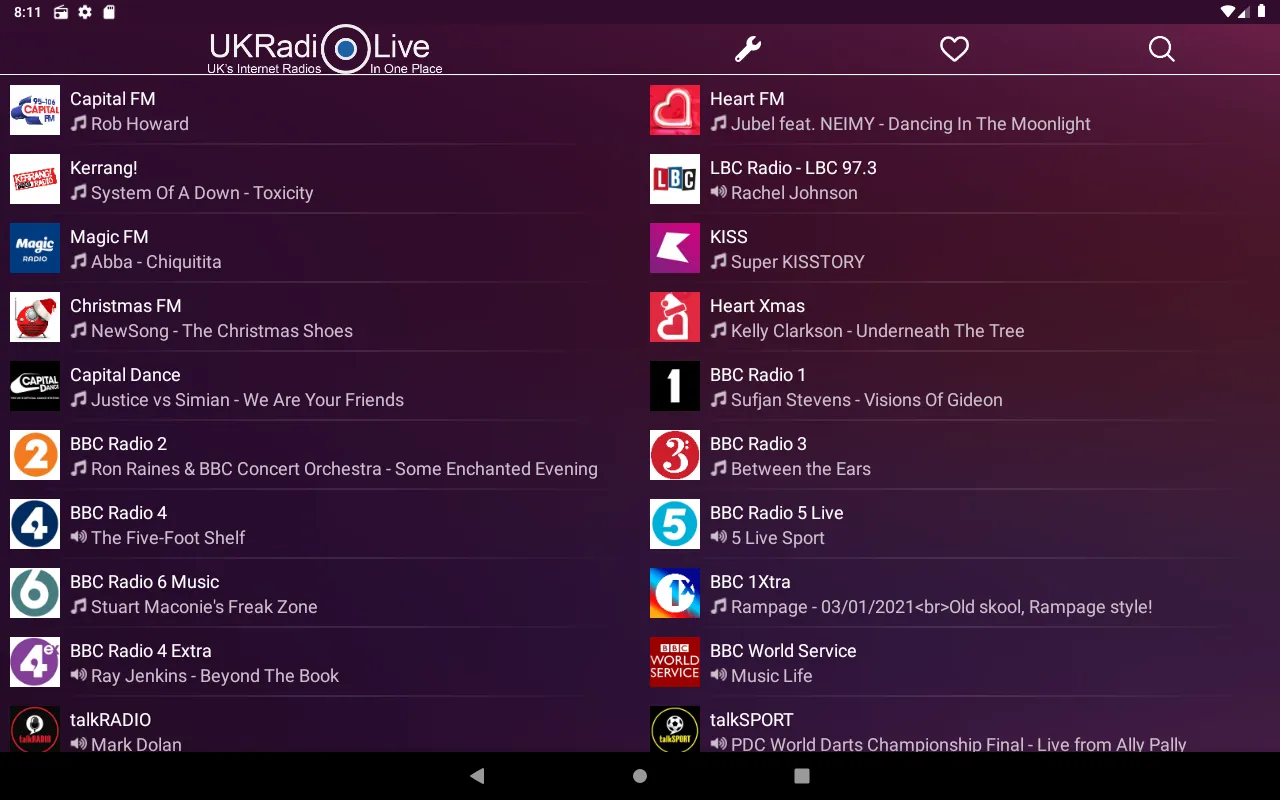Screen dimensions: 1280x800
Task: Tap the KISS station logo
Action: (675, 248)
